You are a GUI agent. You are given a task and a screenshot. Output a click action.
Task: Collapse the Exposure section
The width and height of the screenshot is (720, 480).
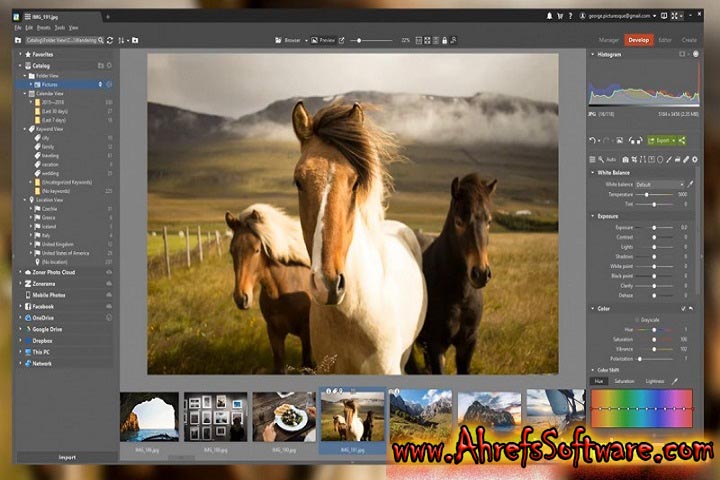(592, 215)
